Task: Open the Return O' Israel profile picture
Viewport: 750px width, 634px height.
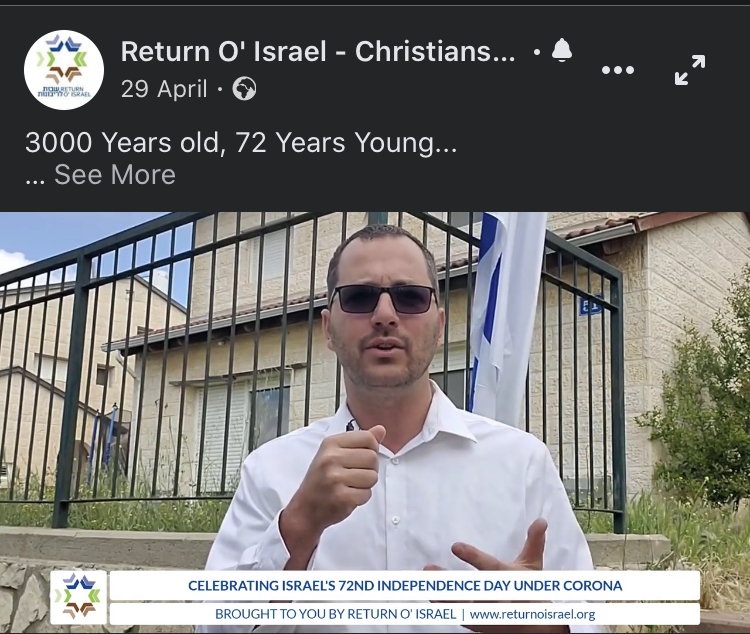Action: (64, 70)
